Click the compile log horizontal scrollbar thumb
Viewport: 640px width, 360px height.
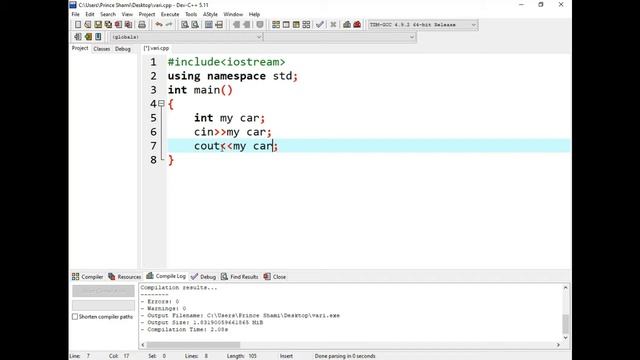tap(193, 345)
